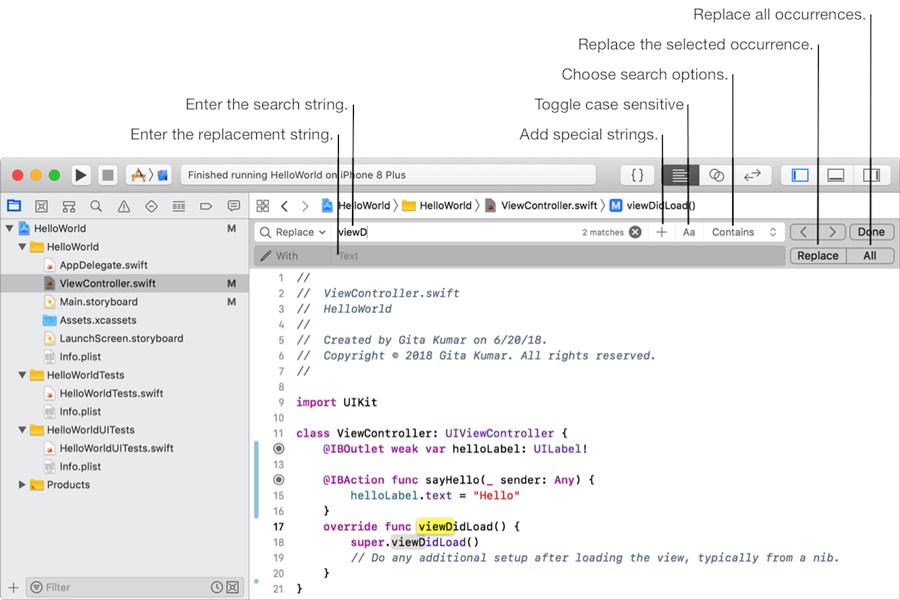Toggle the Debug area visibility
900x600 pixels.
pyautogui.click(x=835, y=175)
